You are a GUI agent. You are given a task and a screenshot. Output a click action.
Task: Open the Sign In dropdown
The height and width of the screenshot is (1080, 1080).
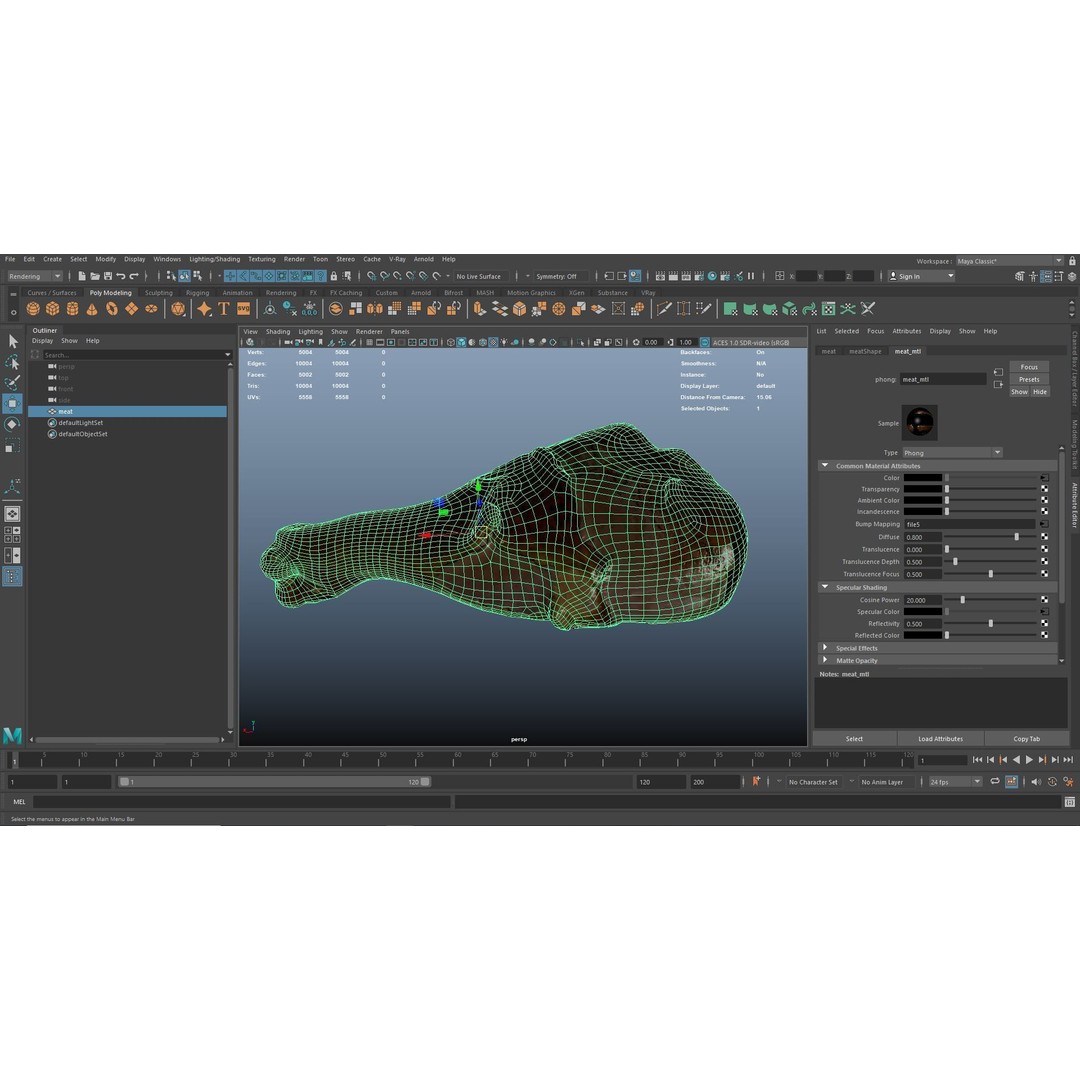pos(921,276)
